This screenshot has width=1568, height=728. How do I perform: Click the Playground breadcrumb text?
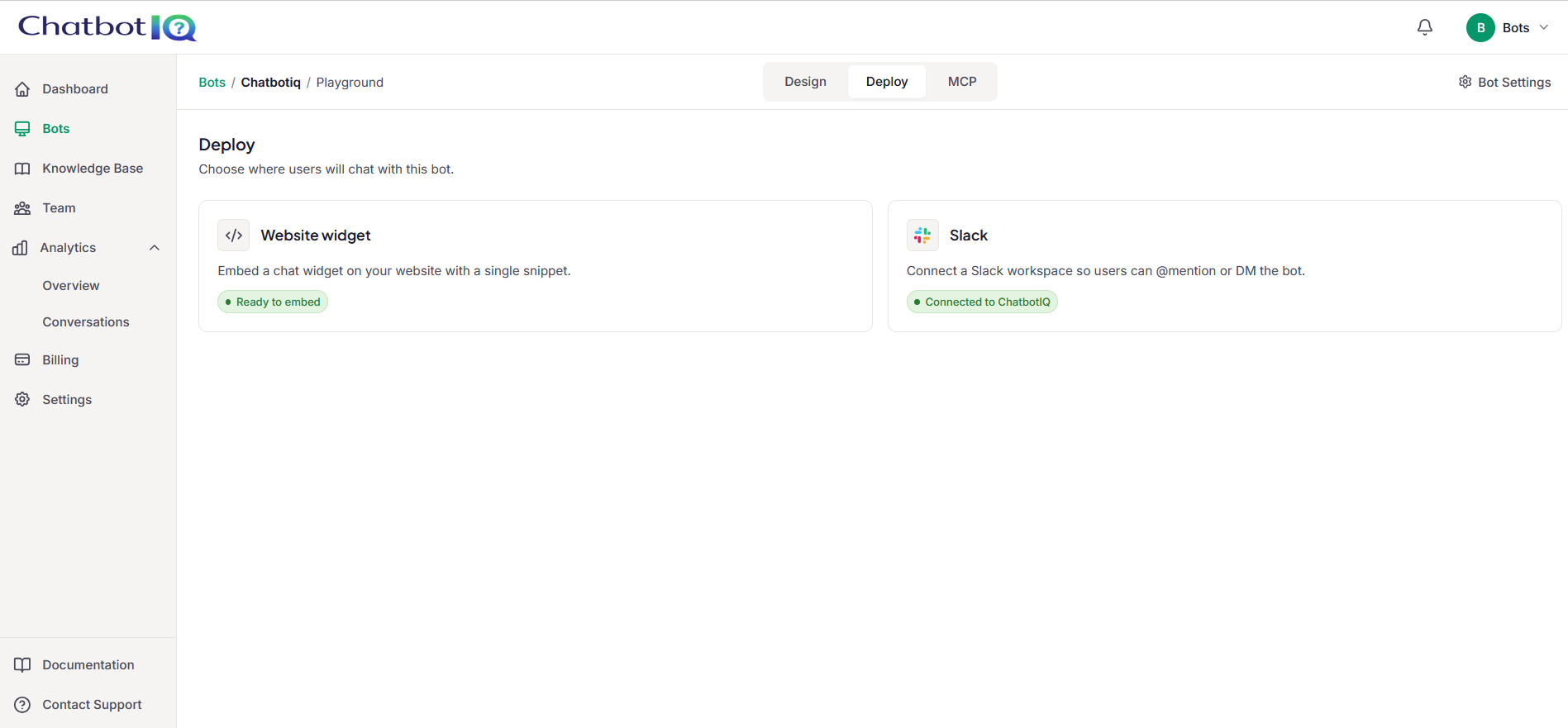(x=350, y=83)
